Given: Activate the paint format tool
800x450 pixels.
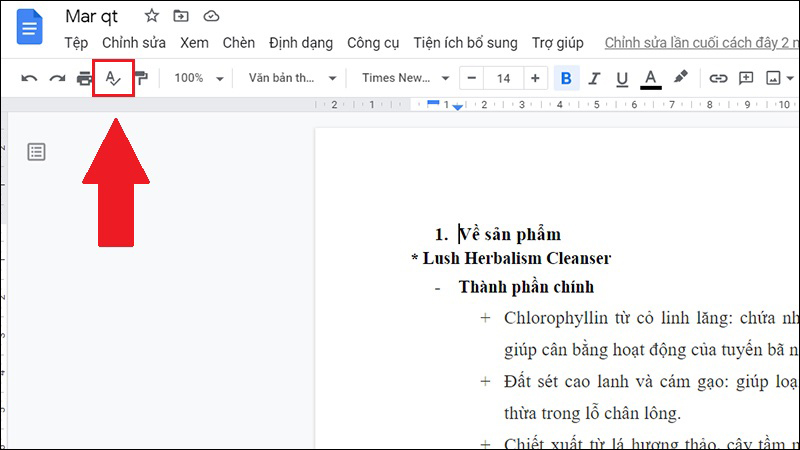Looking at the screenshot, I should pyautogui.click(x=141, y=78).
